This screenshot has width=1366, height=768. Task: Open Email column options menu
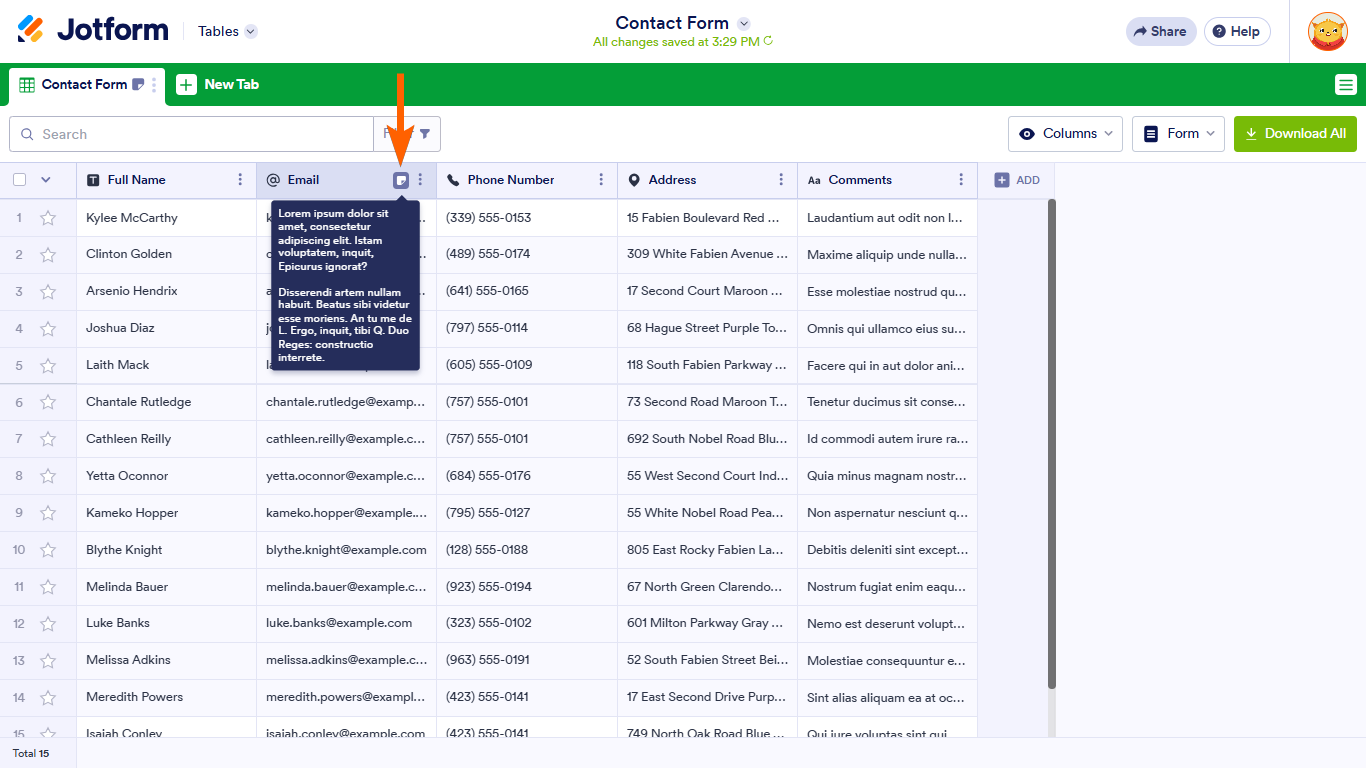click(420, 180)
